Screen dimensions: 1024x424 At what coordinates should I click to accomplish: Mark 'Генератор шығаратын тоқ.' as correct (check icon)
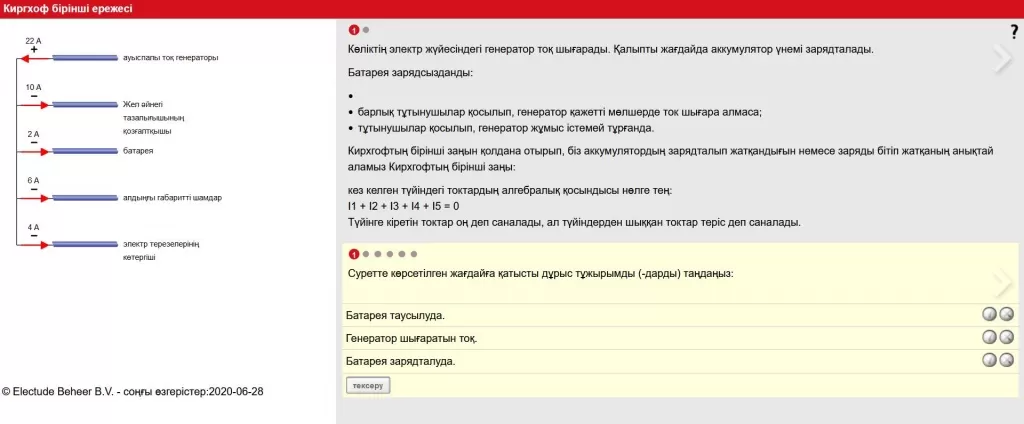[x=989, y=337]
